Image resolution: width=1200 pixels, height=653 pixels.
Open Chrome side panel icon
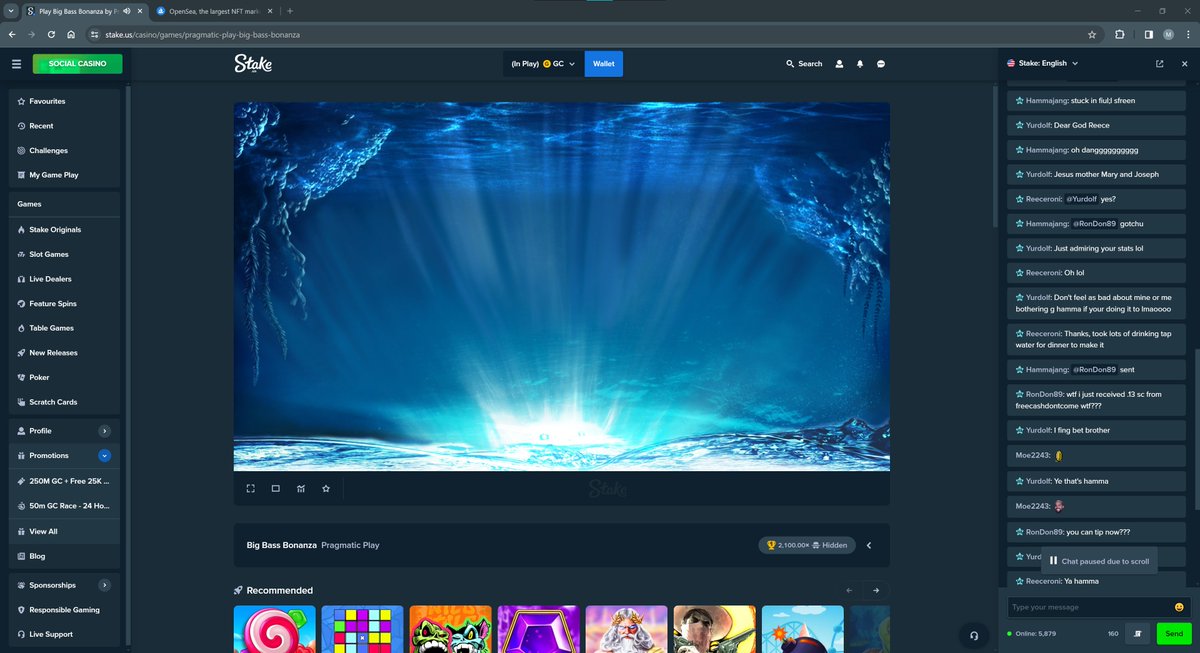point(1149,34)
